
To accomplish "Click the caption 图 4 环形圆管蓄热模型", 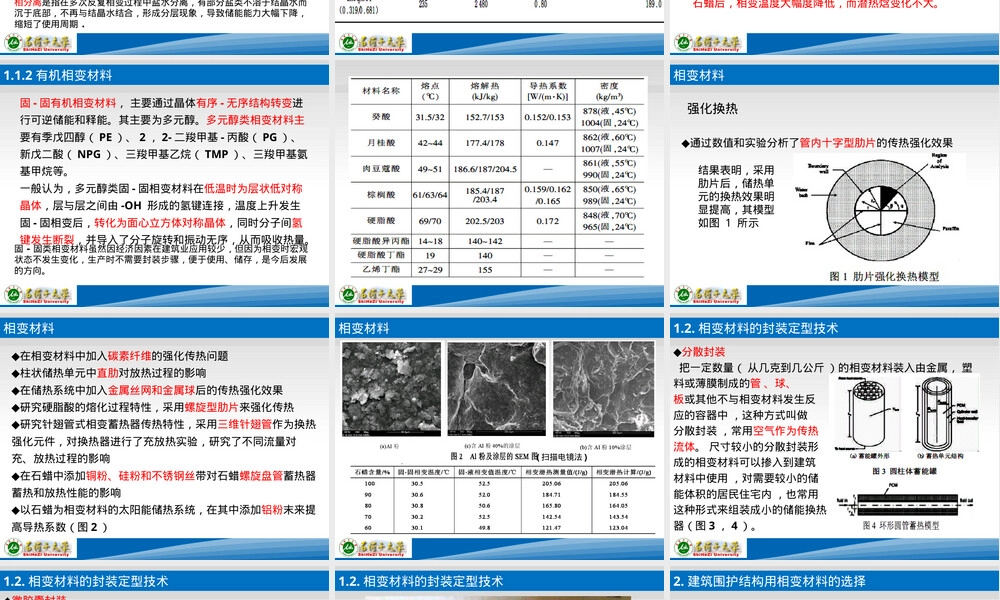I will click(x=901, y=525).
